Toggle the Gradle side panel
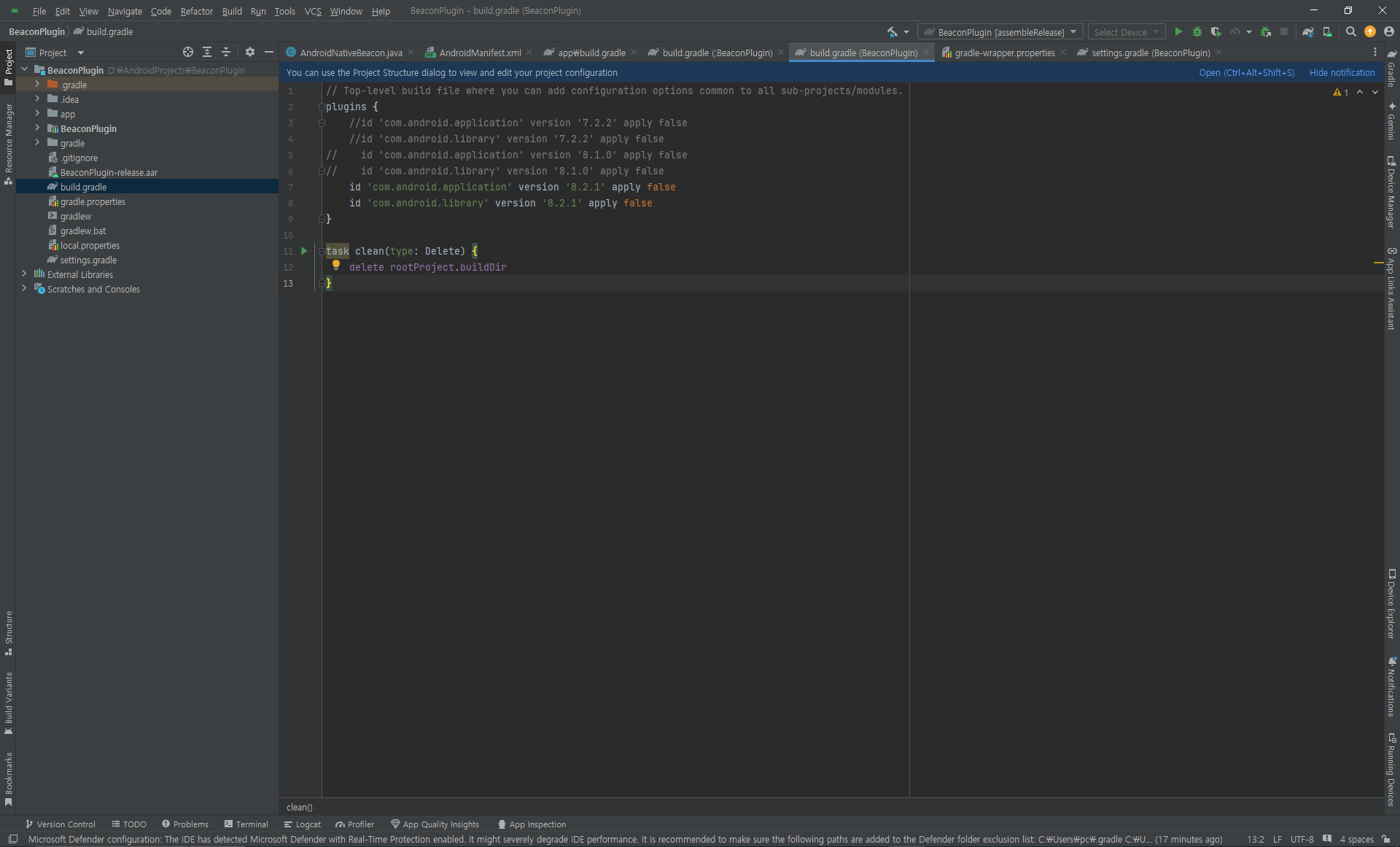 pos(1391,69)
